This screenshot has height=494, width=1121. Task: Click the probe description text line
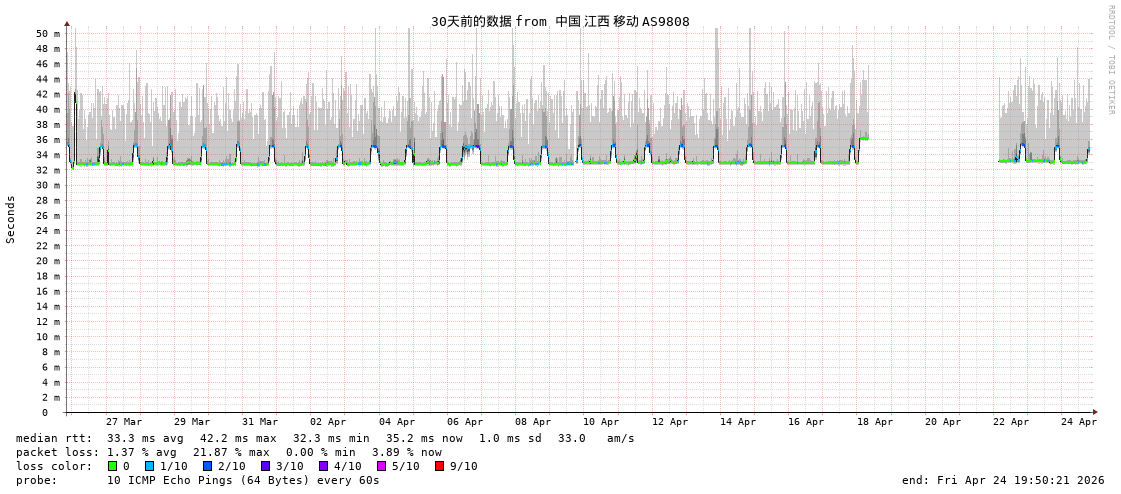(198, 480)
